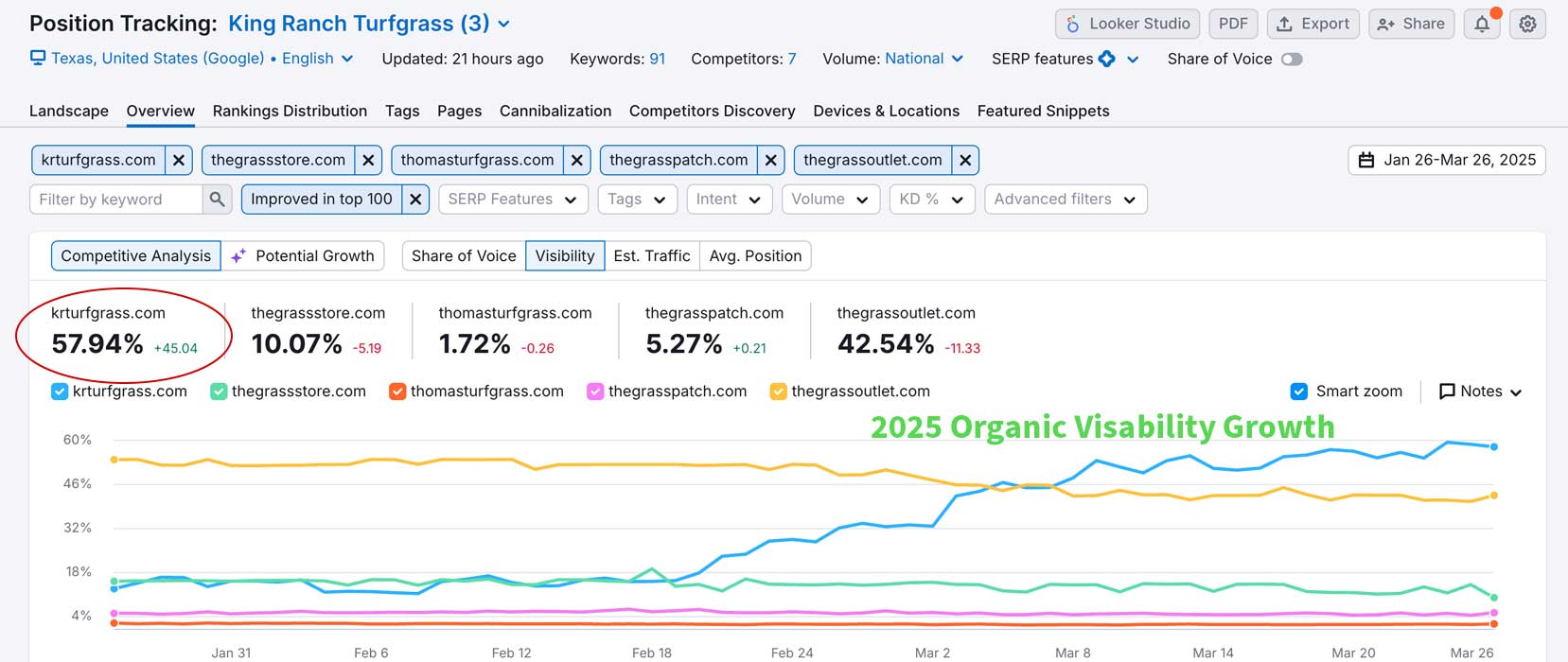Open the notifications bell
1568x662 pixels.
1482,24
